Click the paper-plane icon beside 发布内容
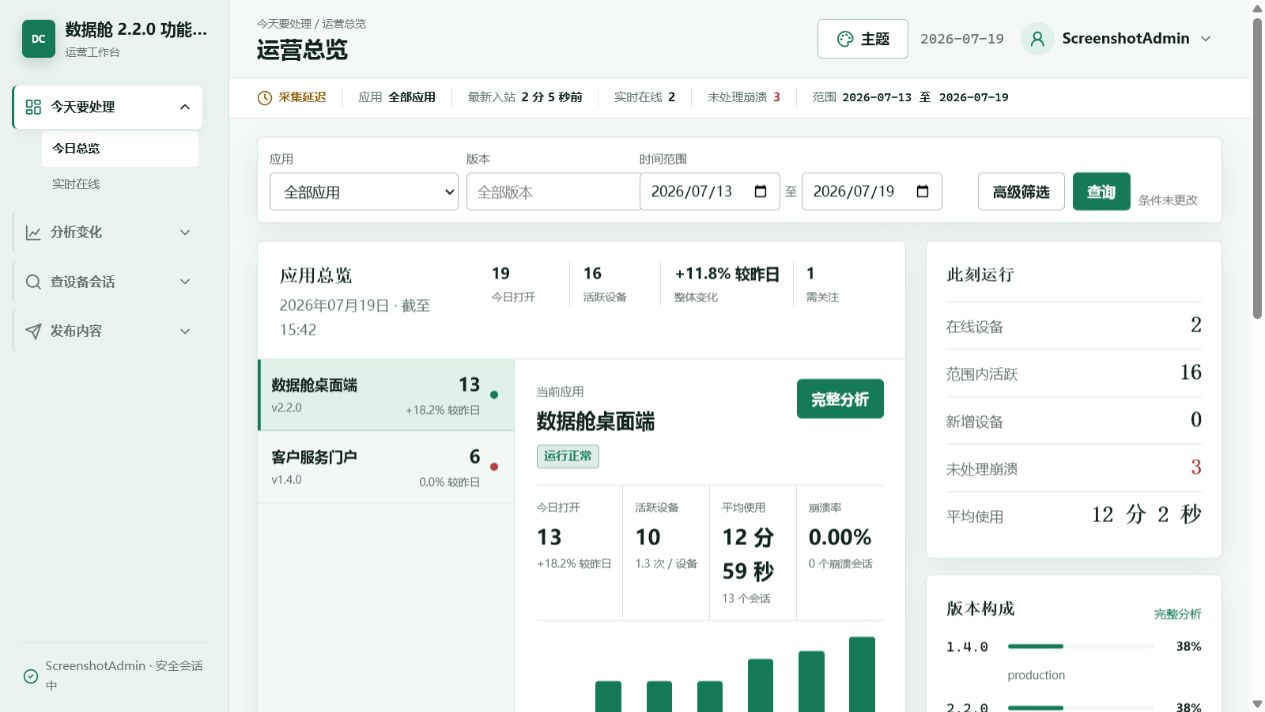 point(33,331)
